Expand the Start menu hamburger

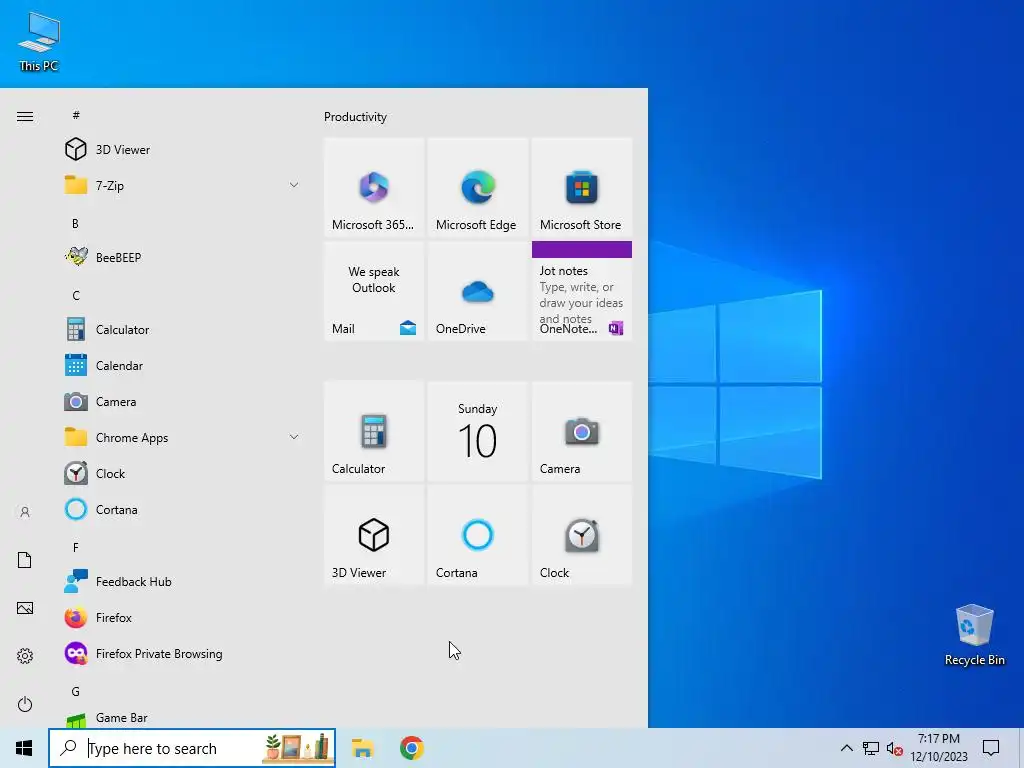(25, 116)
